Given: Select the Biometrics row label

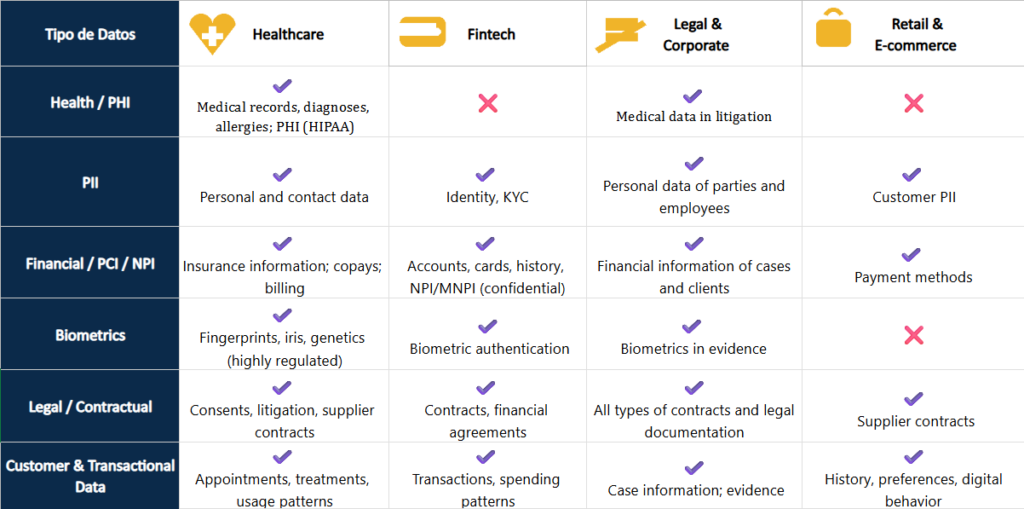Looking at the screenshot, I should [90, 335].
